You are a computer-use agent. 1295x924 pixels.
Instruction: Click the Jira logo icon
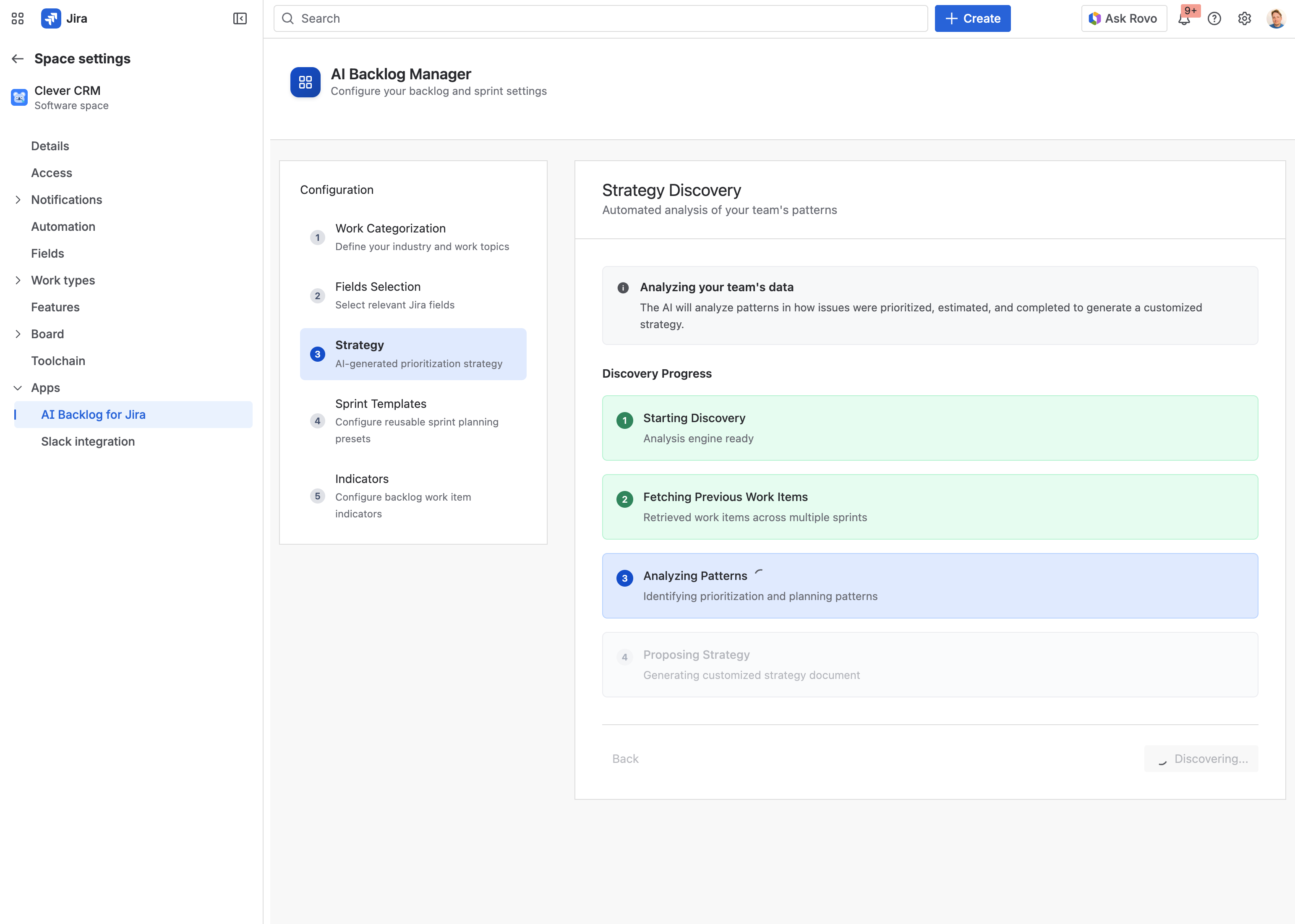(51, 18)
